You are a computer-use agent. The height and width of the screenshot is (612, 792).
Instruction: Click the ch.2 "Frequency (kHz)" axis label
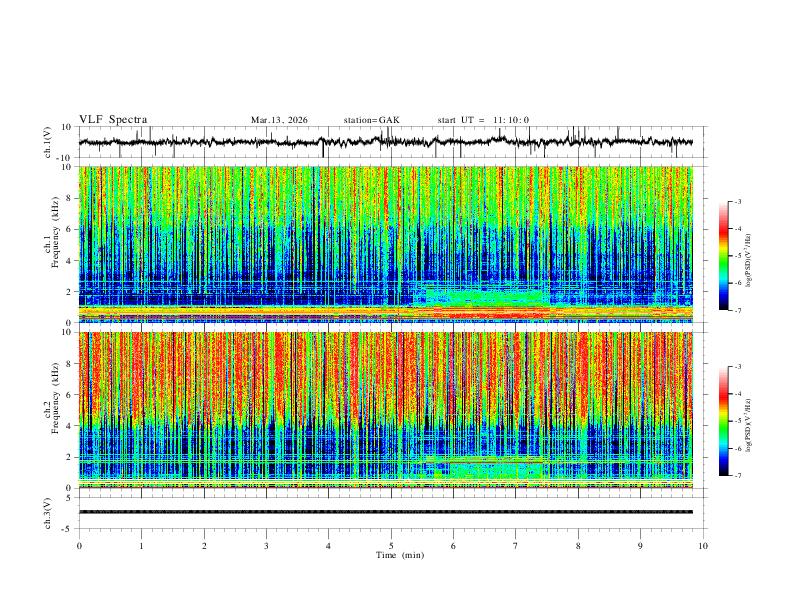coord(55,398)
